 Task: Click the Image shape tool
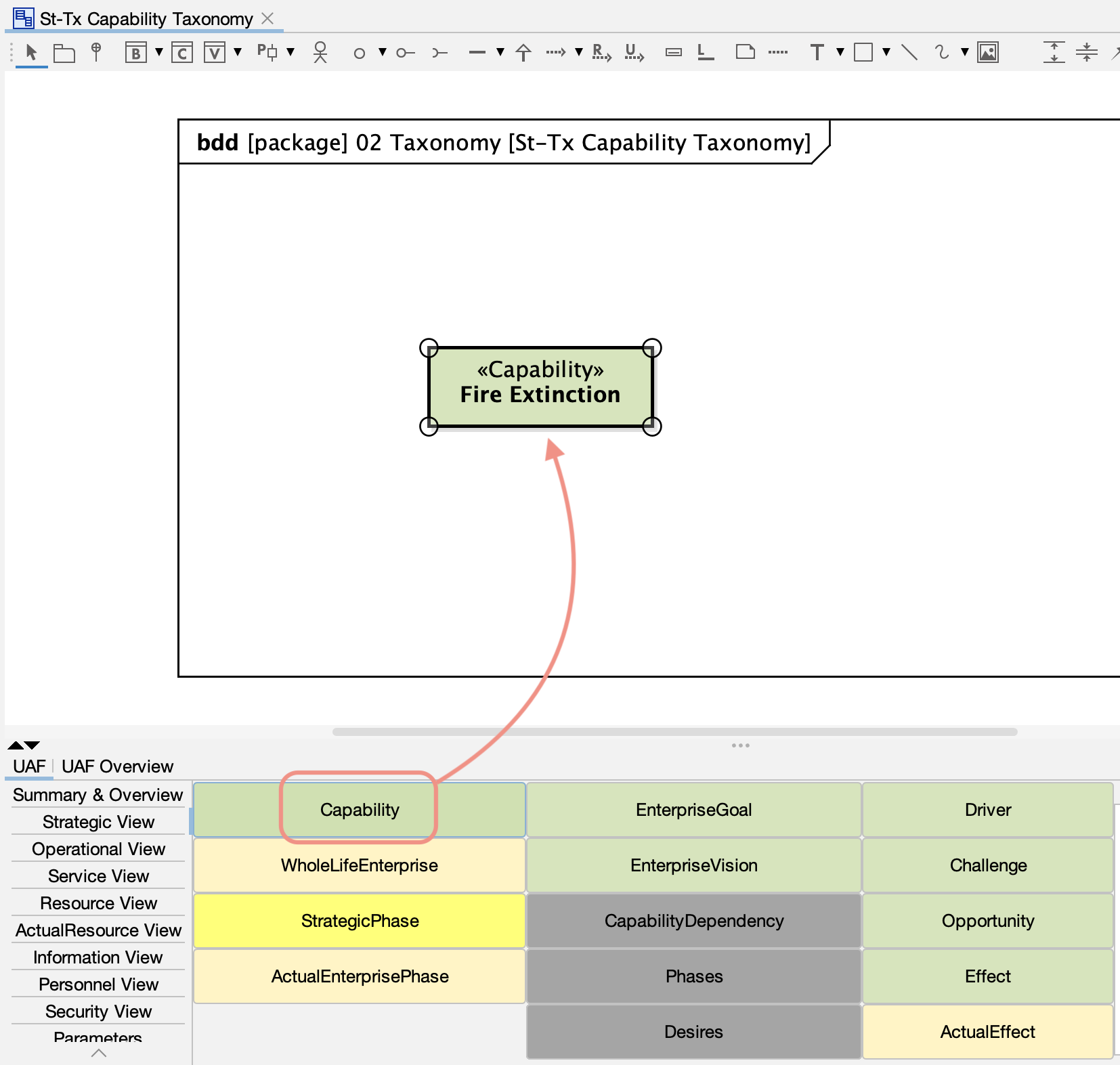tap(987, 52)
